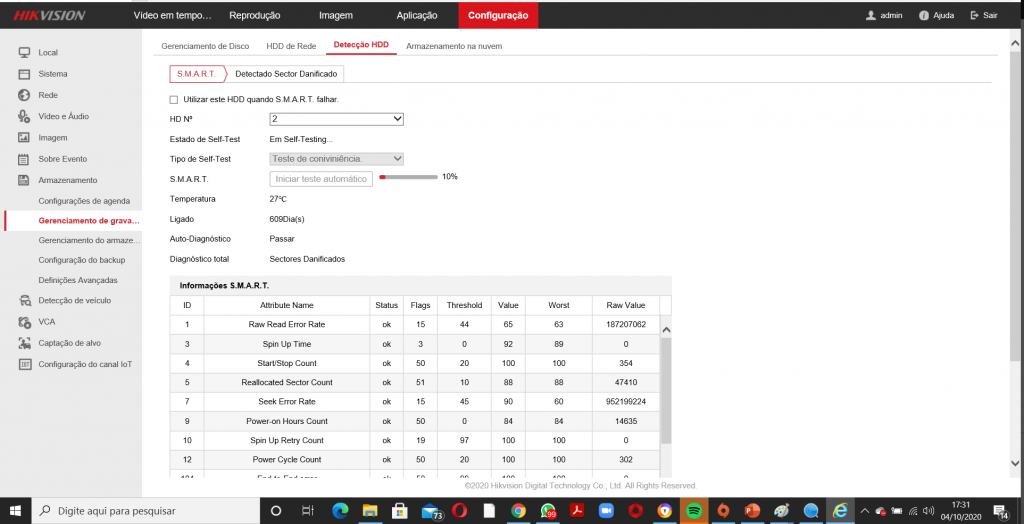Open the Imagem top menu tab
1024x524 pixels.
[x=336, y=16]
